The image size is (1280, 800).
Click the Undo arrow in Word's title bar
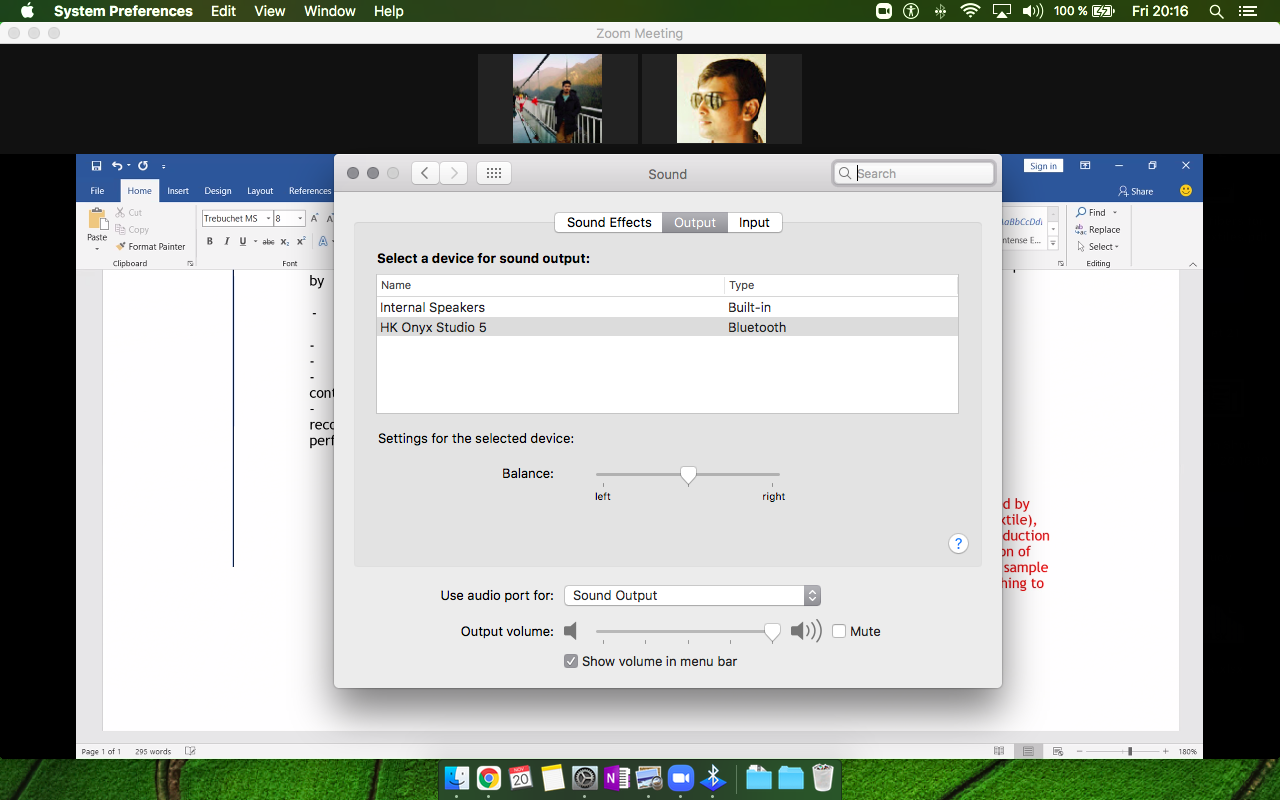click(x=117, y=166)
